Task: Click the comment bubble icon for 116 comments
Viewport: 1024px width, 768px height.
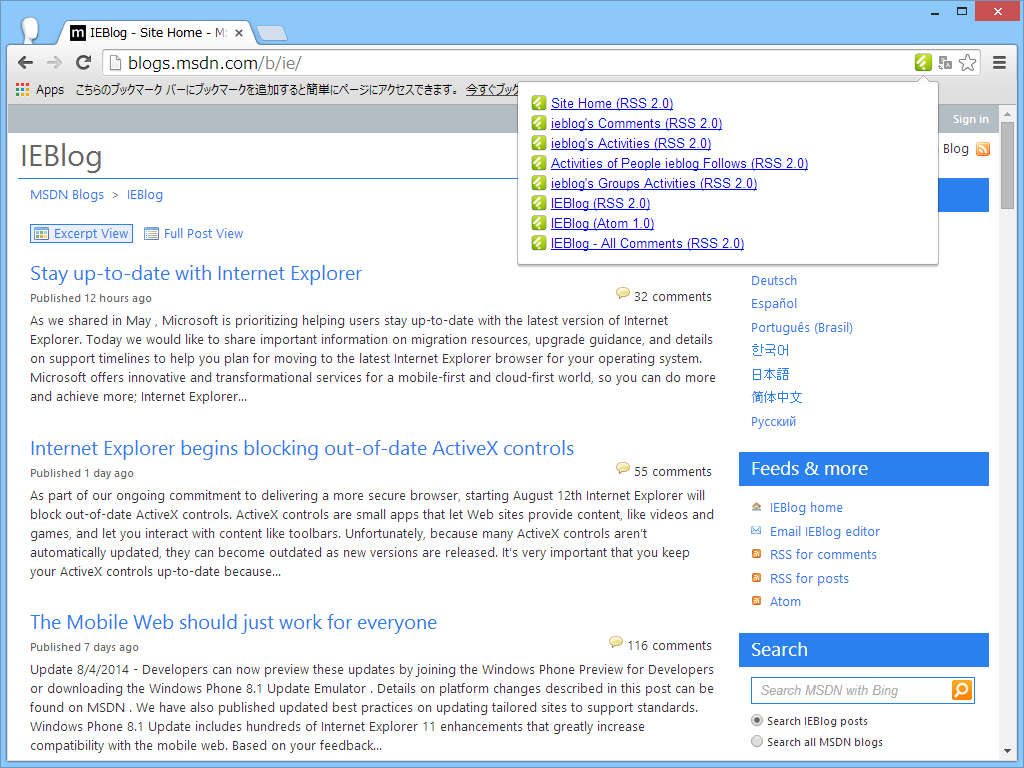Action: pyautogui.click(x=615, y=642)
